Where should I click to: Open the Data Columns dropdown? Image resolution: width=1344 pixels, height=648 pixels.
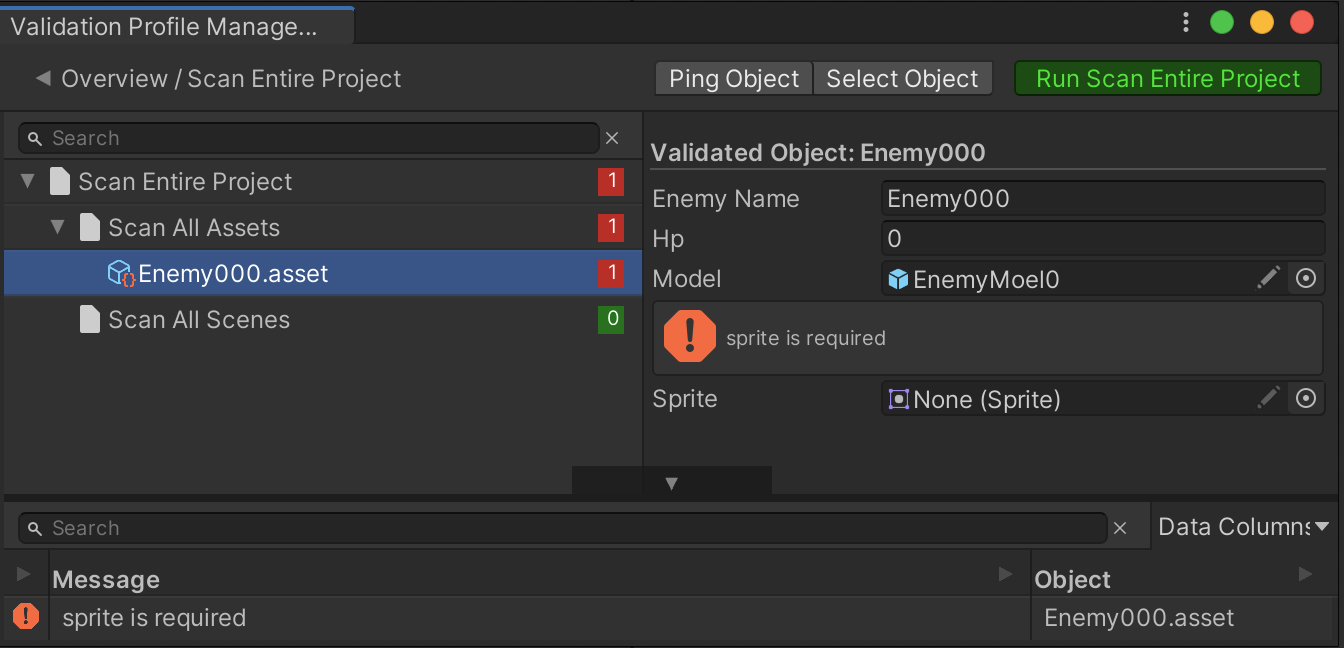click(1243, 527)
